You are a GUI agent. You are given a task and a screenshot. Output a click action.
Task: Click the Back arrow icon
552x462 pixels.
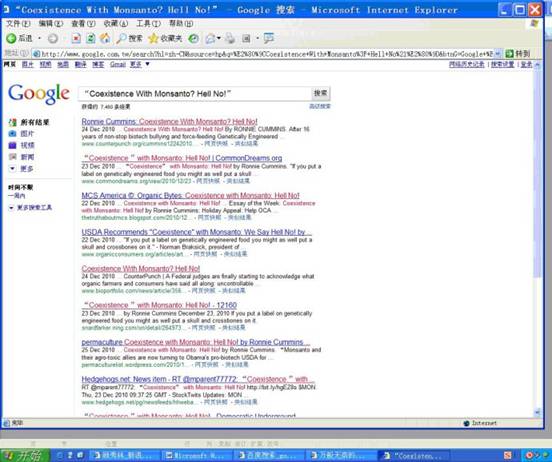(x=11, y=38)
